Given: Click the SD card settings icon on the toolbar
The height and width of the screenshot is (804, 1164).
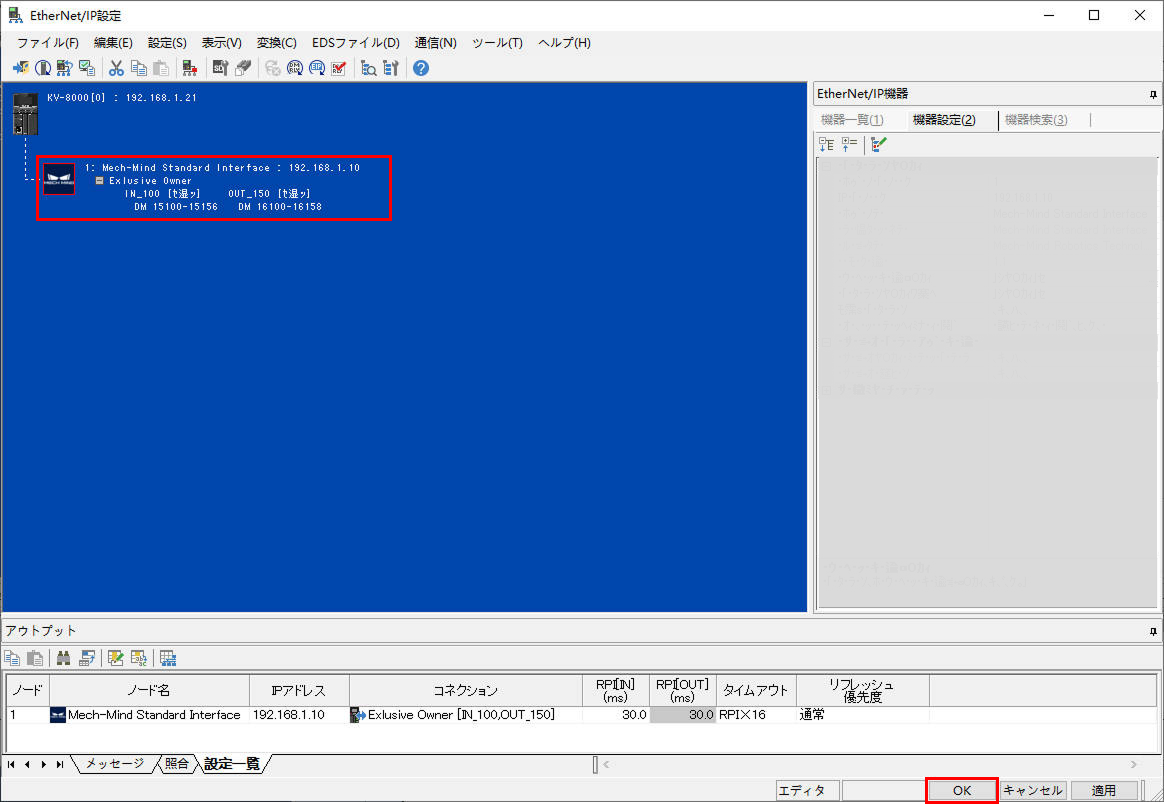Looking at the screenshot, I should coord(218,67).
